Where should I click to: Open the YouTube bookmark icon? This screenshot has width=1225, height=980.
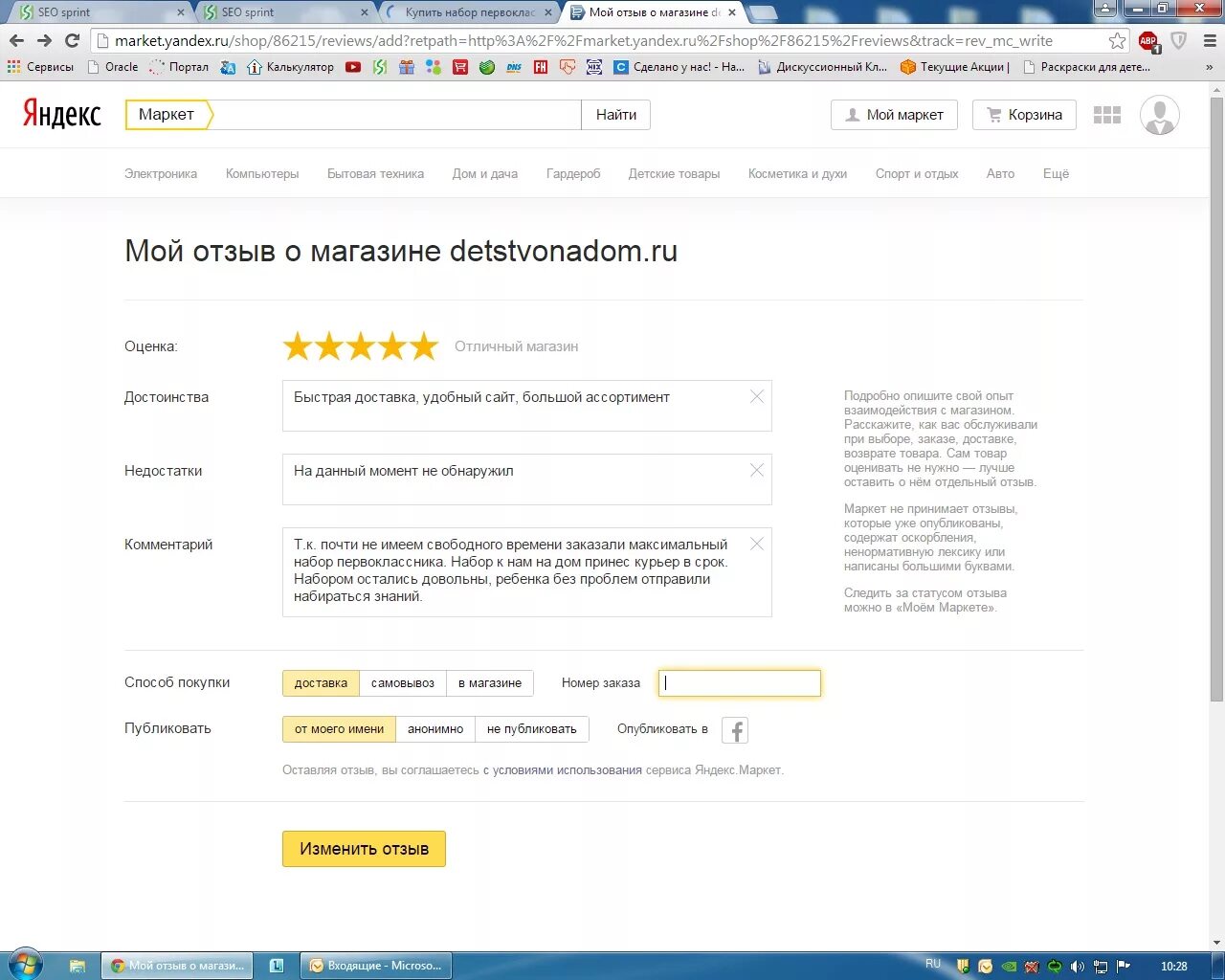click(353, 67)
